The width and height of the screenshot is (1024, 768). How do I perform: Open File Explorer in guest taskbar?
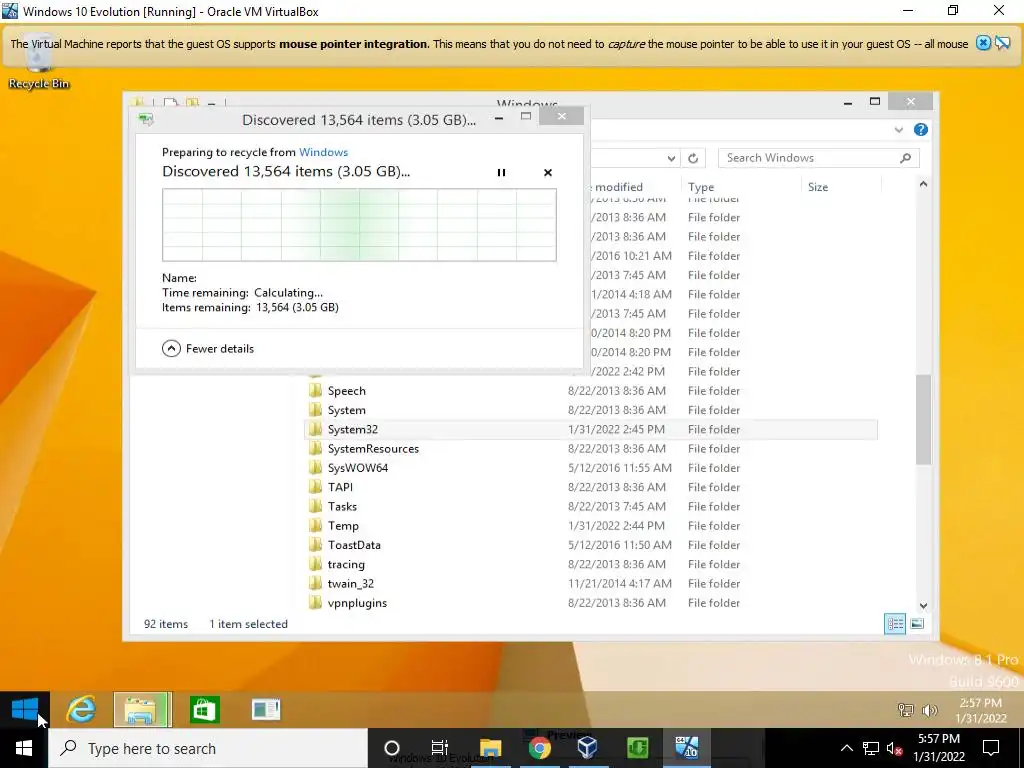[142, 709]
